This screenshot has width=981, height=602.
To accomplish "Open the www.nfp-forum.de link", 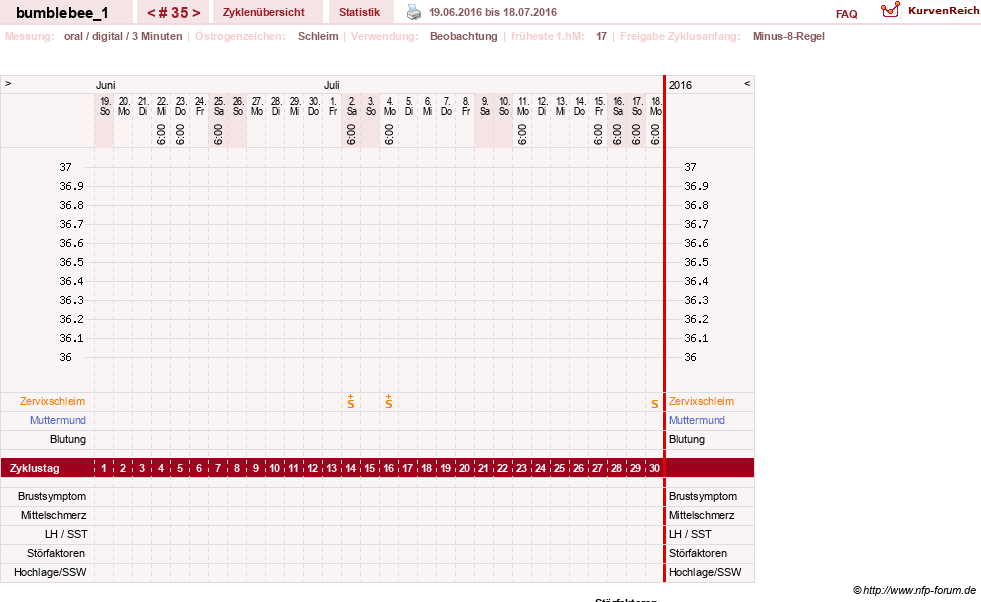I will point(920,589).
